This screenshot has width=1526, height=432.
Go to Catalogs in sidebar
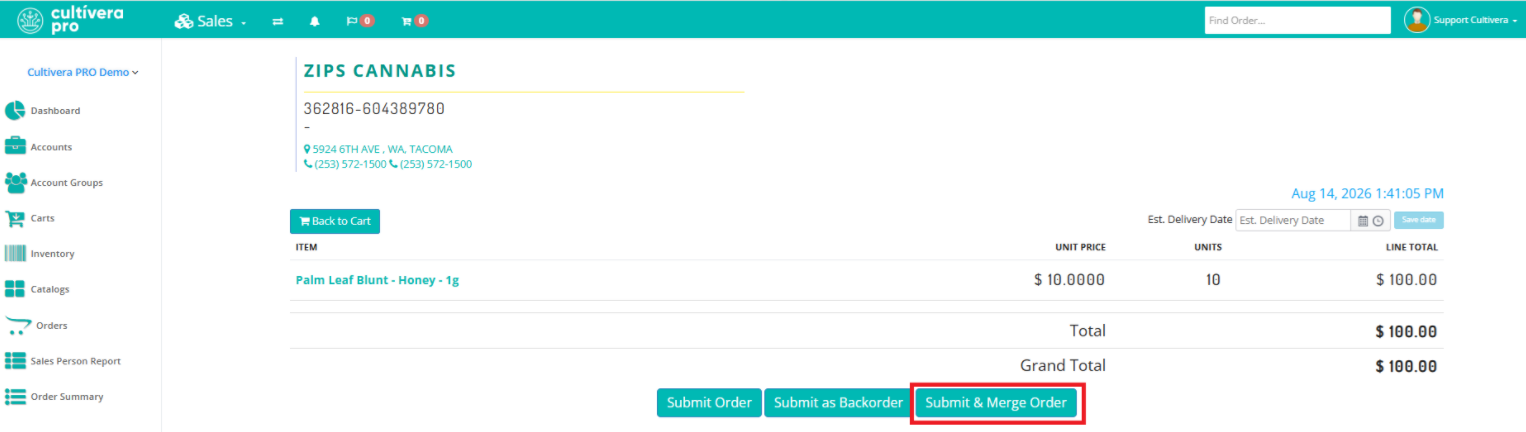[50, 289]
